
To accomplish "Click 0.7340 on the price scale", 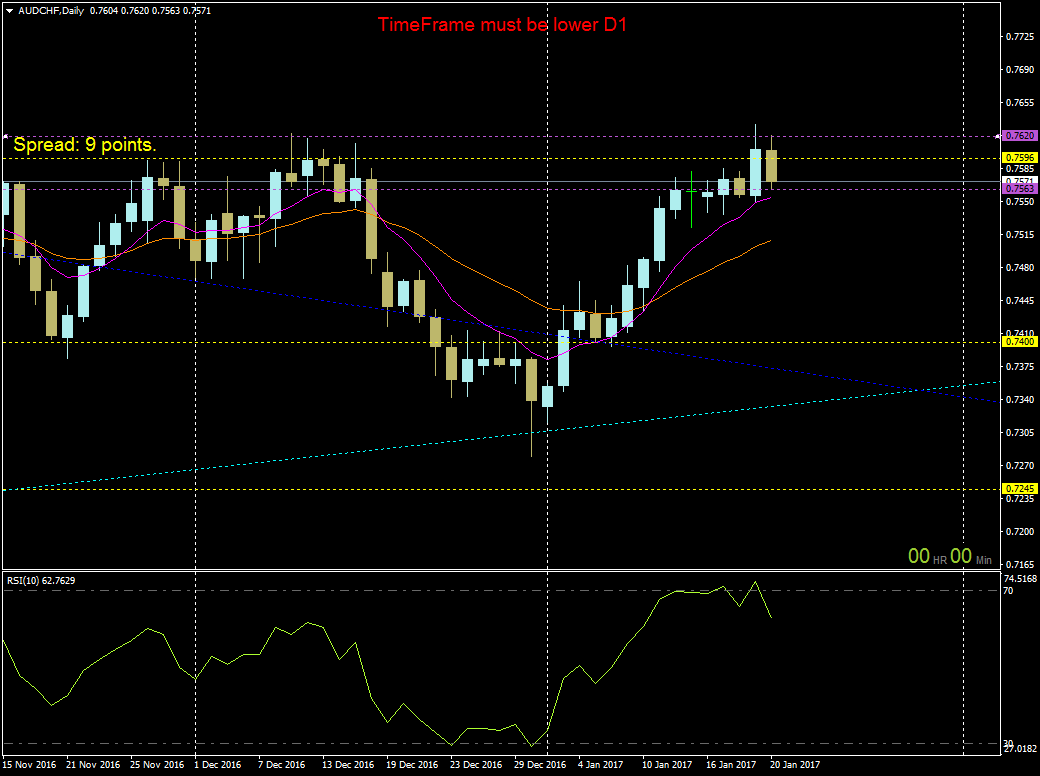I will pos(1020,400).
